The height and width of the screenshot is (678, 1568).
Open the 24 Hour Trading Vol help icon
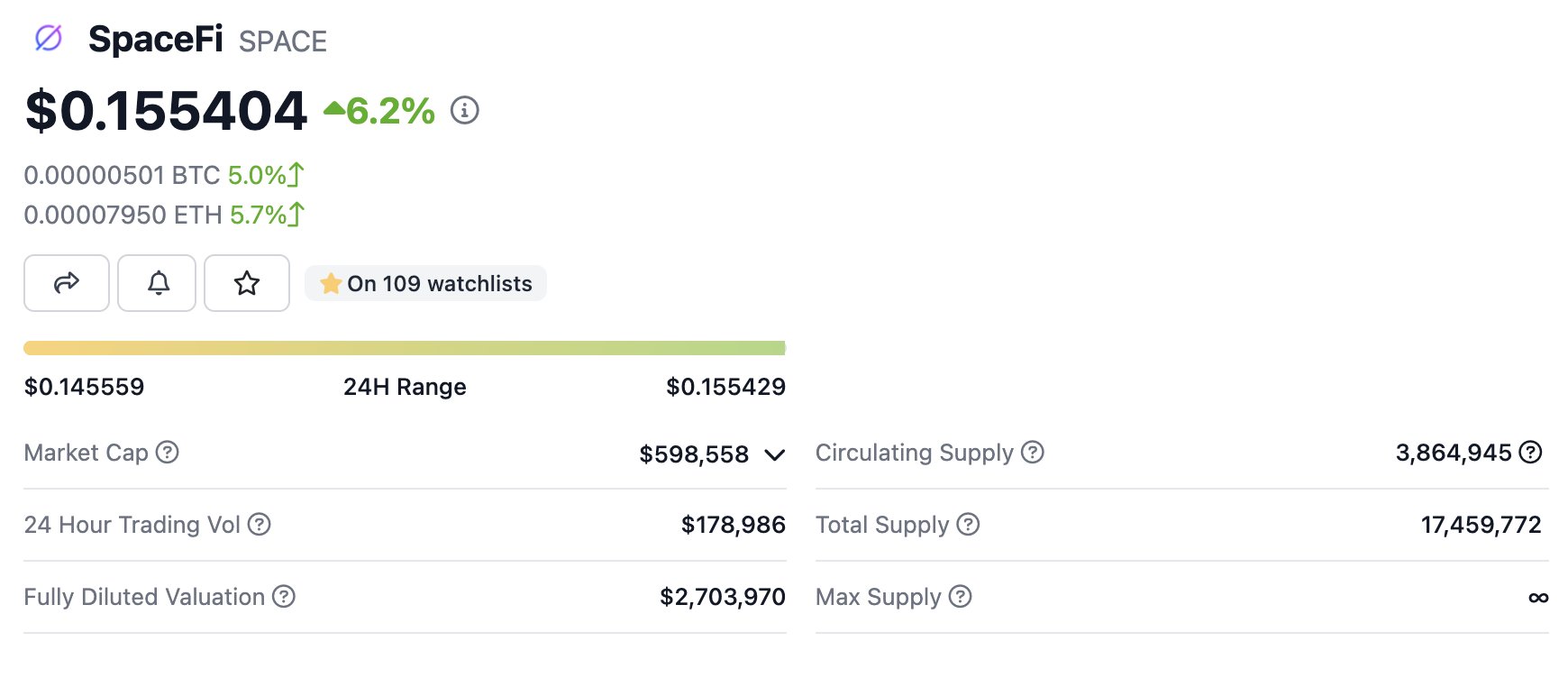tap(260, 524)
